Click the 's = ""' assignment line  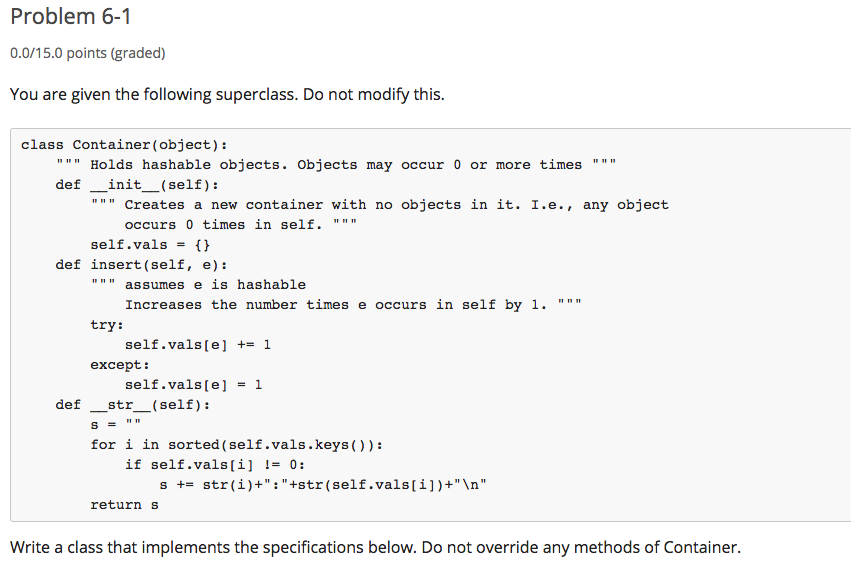pyautogui.click(x=116, y=425)
